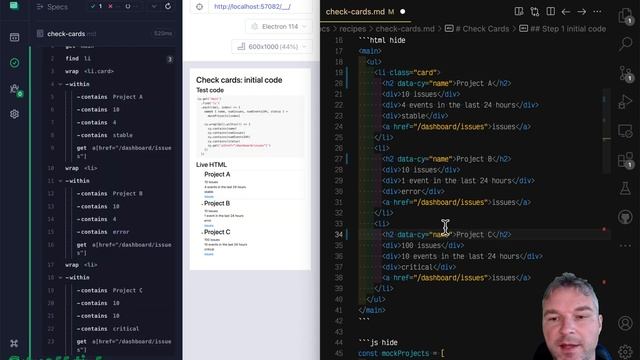Navigate back with left arrow in editor
The image size is (640, 360).
point(566,12)
